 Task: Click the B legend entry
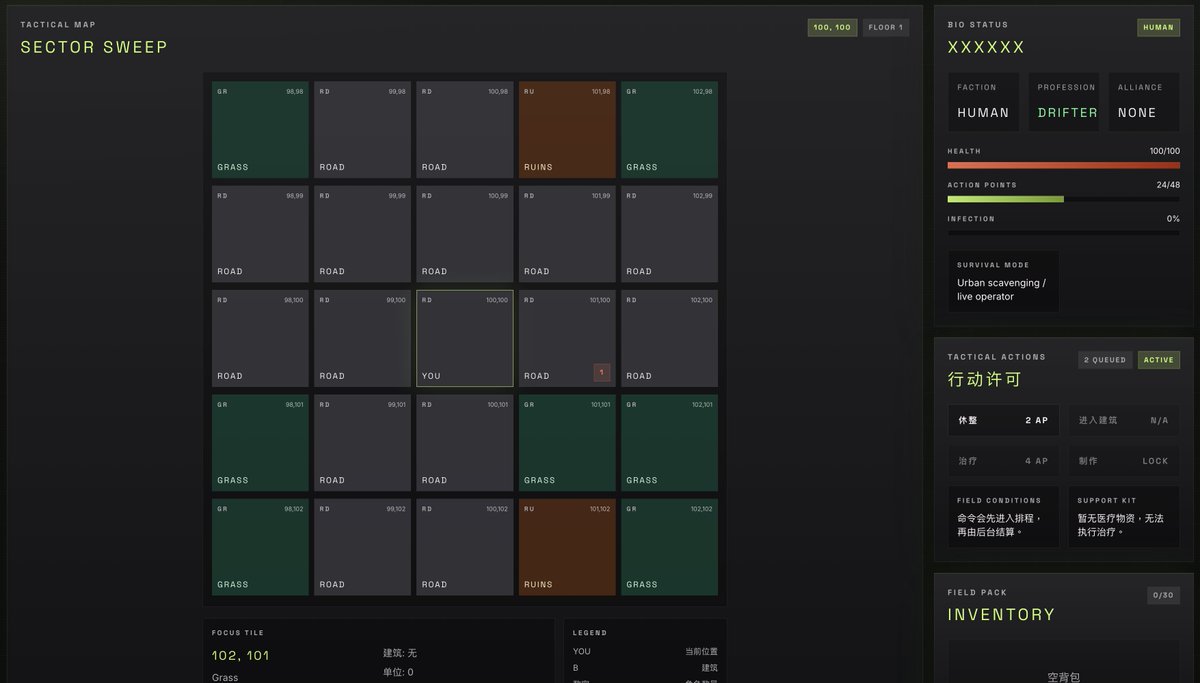click(645, 667)
